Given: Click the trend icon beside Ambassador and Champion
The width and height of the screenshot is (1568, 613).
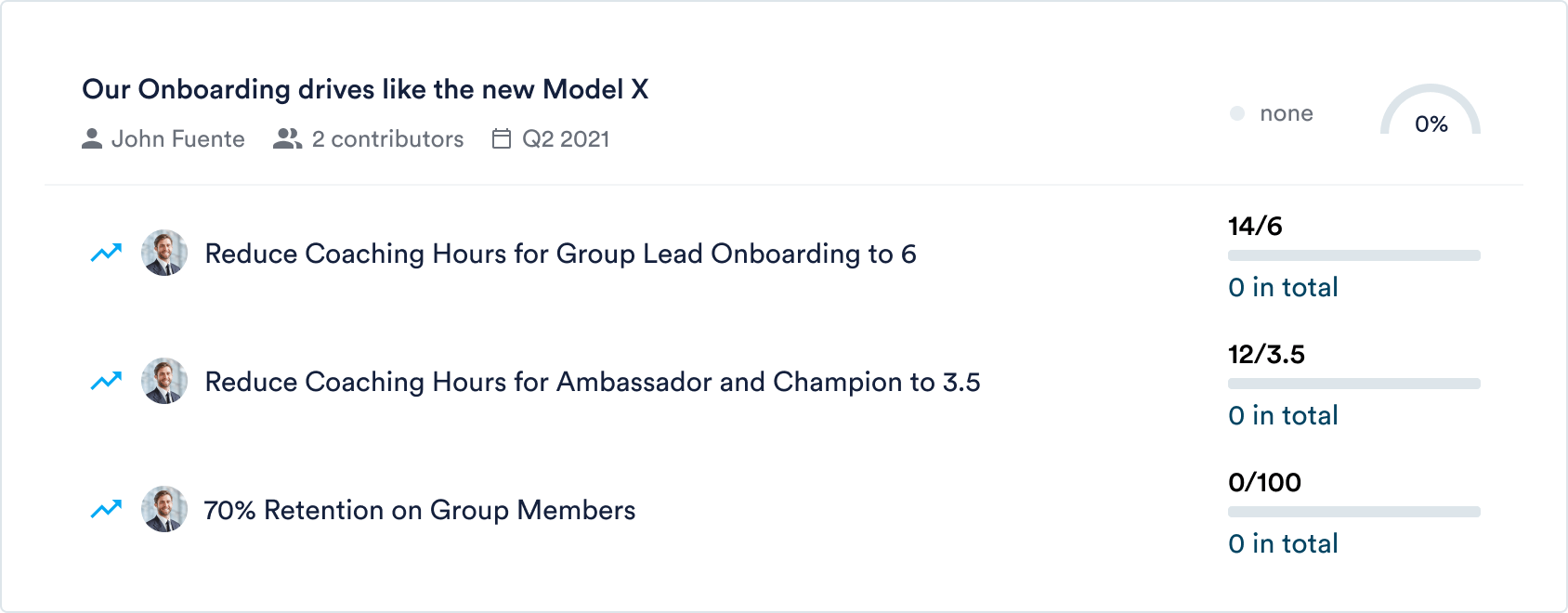Looking at the screenshot, I should coord(106,381).
